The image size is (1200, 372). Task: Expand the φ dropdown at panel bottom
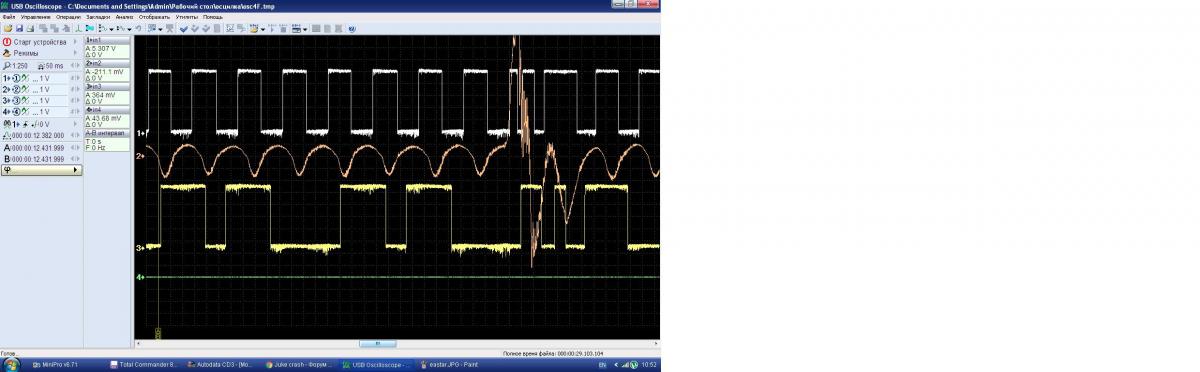coord(42,171)
